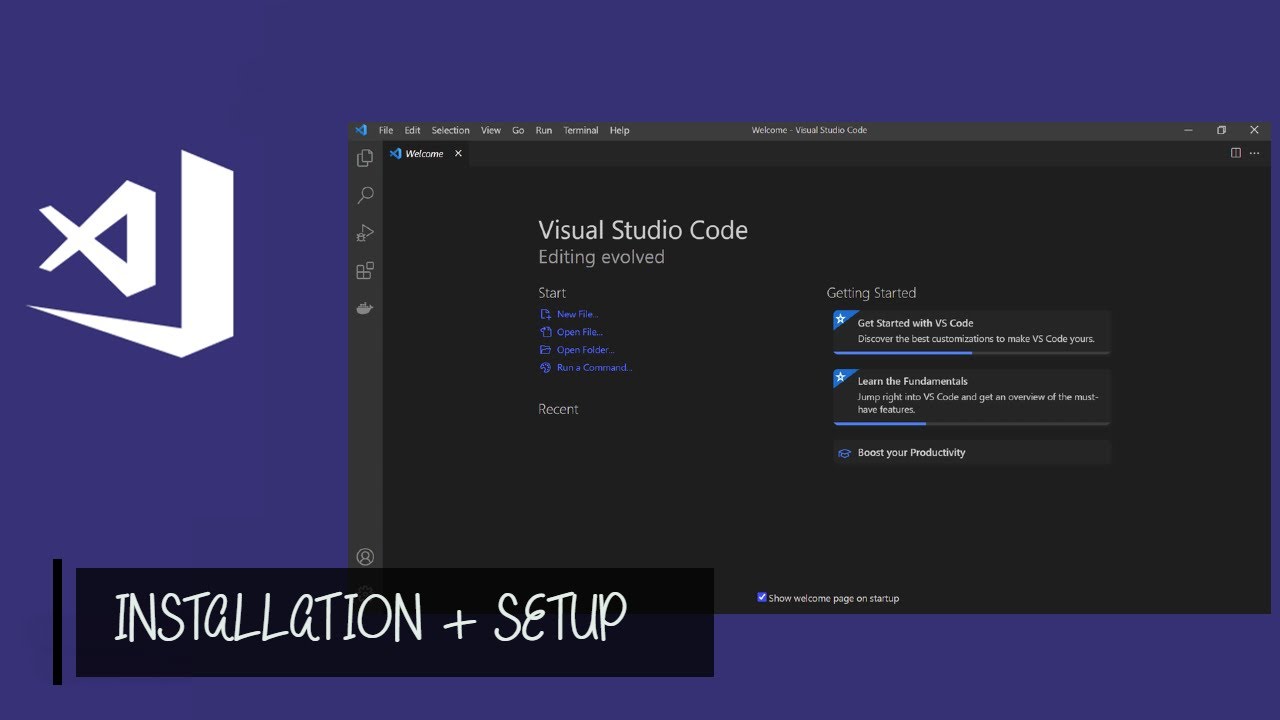Open the Edit menu
The image size is (1280, 720).
(x=412, y=130)
